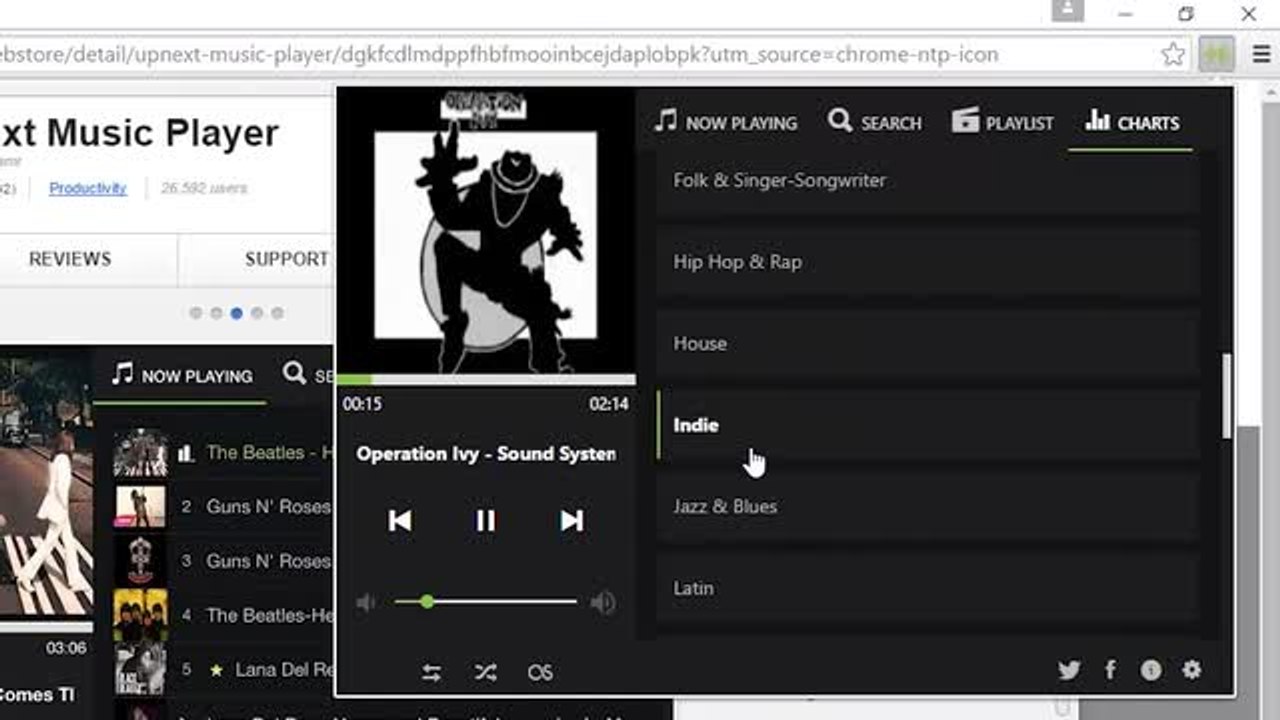Click track 2 Guns N' Roses
The image size is (1280, 720).
click(223, 507)
